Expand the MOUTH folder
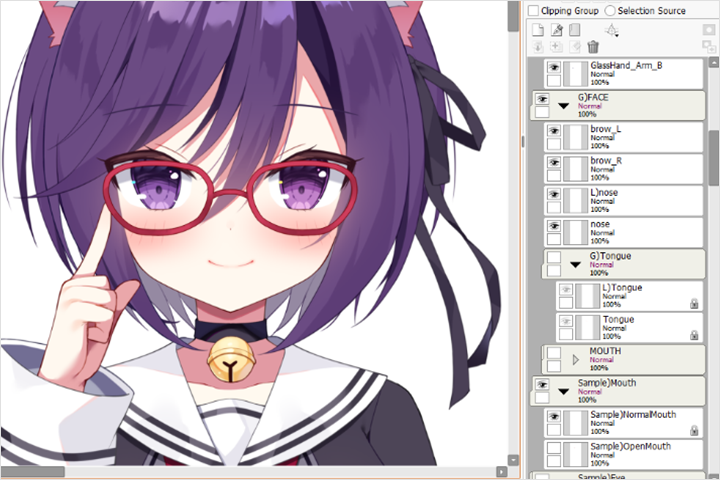 click(x=575, y=360)
